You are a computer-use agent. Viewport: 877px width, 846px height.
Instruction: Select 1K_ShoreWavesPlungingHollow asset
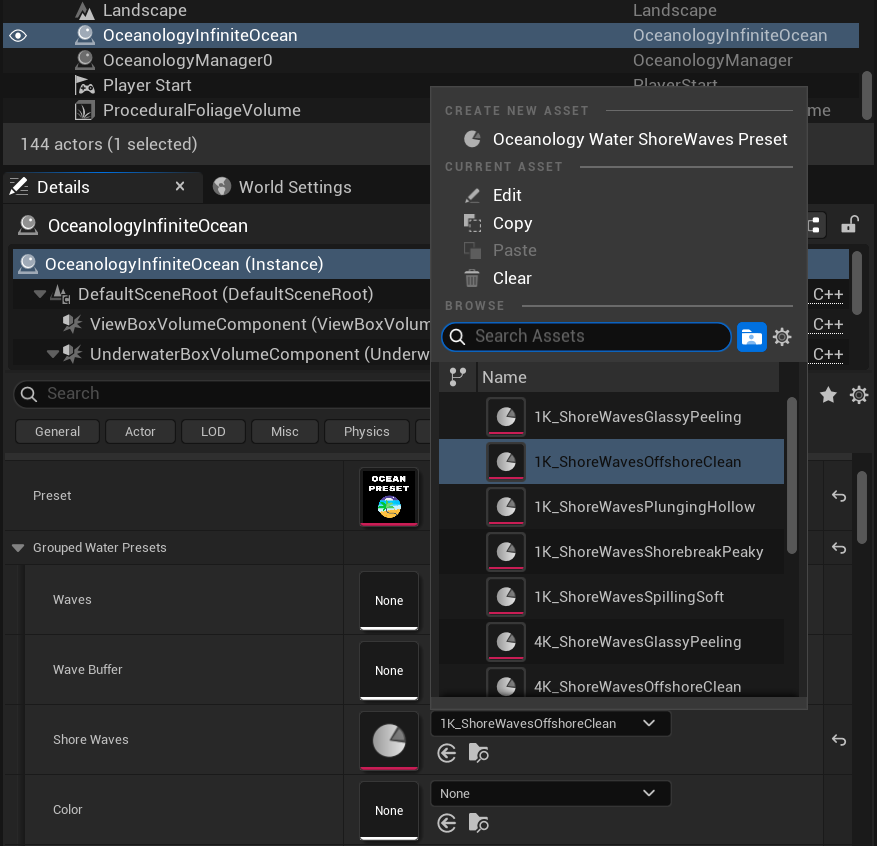point(644,507)
